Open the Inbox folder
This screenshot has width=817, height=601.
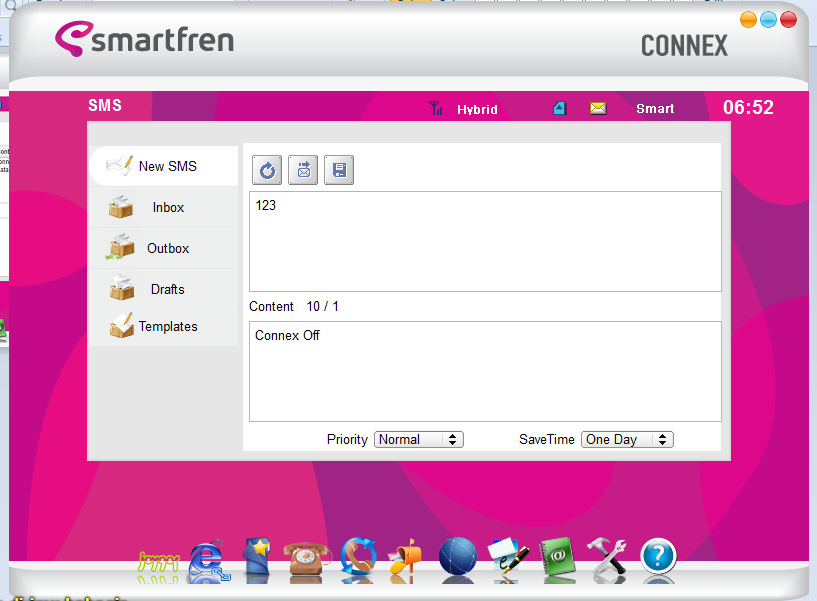click(x=164, y=207)
